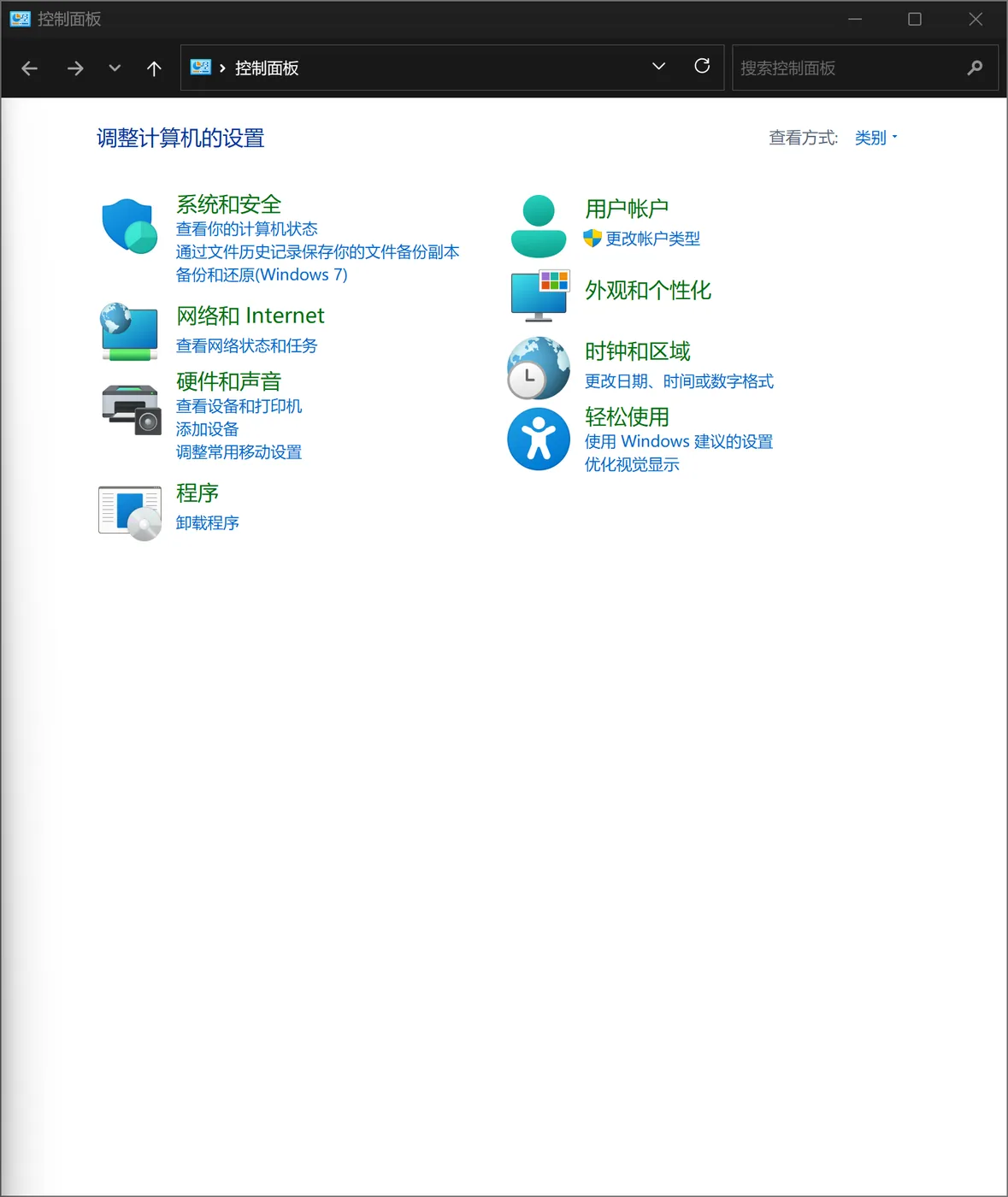Click the control panel icon in address bar
Image resolution: width=1008 pixels, height=1197 pixels.
(x=201, y=67)
